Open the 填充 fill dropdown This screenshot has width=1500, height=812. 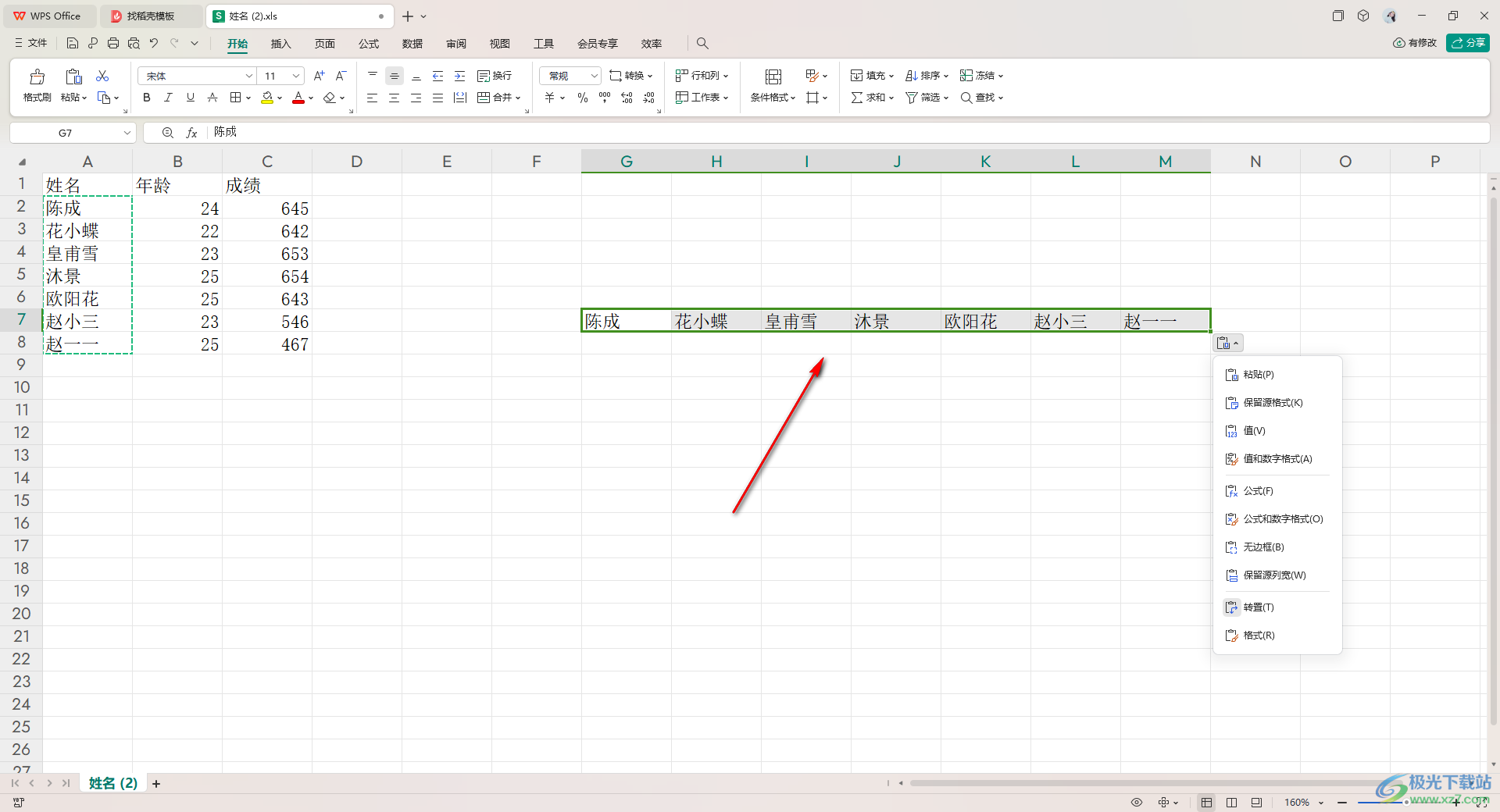click(x=872, y=76)
